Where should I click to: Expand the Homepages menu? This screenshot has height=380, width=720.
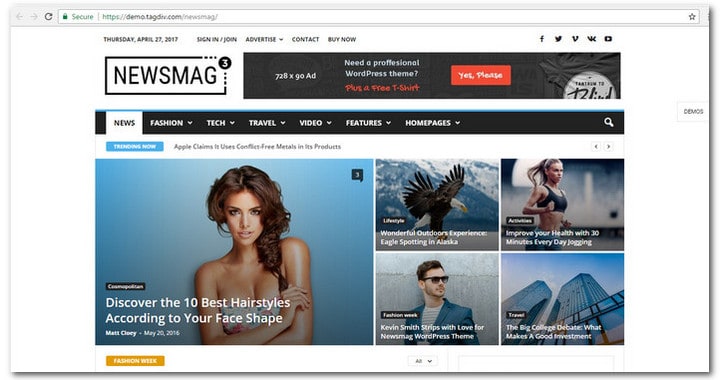(433, 123)
